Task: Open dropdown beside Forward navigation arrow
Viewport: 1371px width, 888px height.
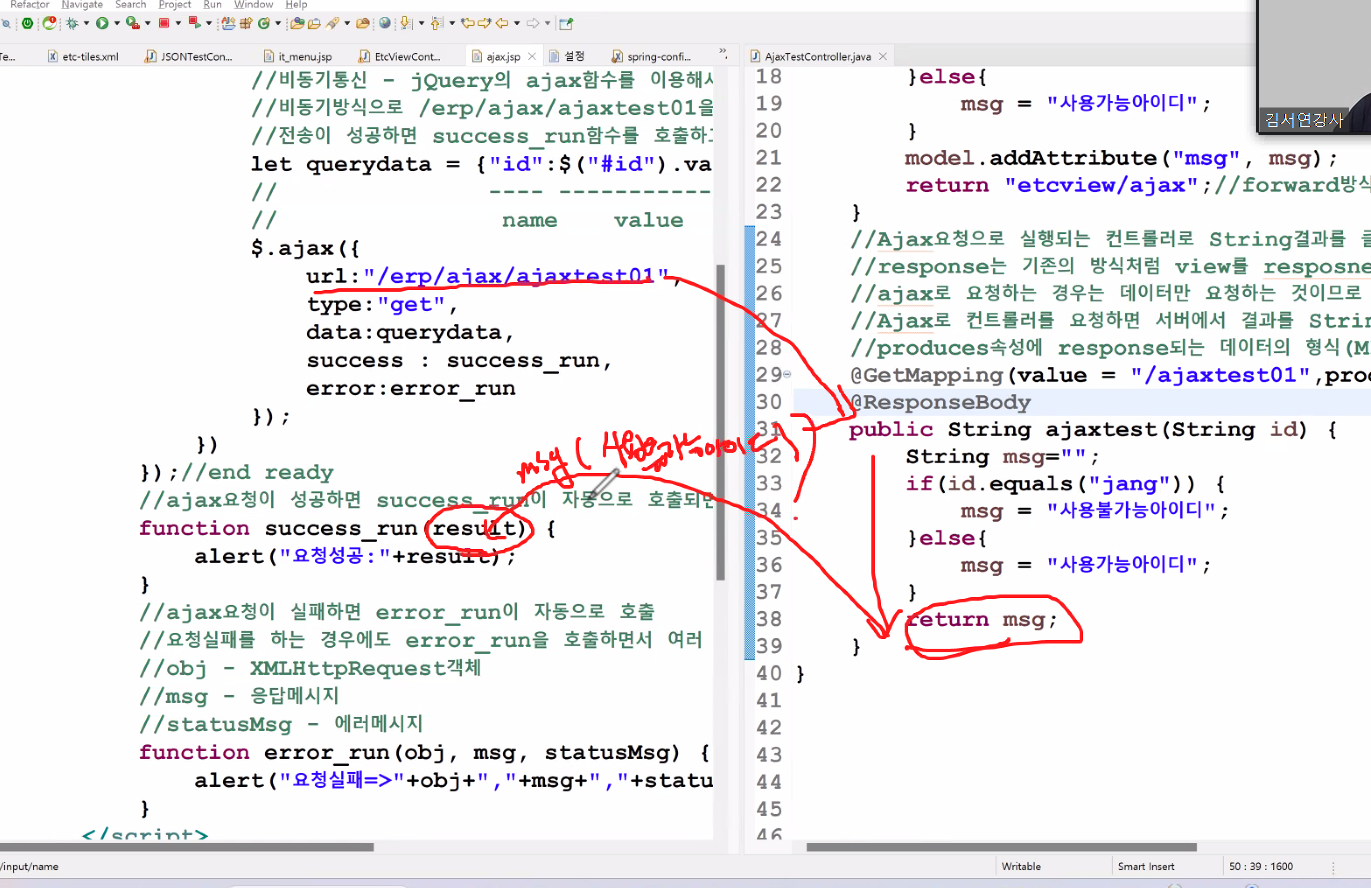Action: pyautogui.click(x=547, y=22)
